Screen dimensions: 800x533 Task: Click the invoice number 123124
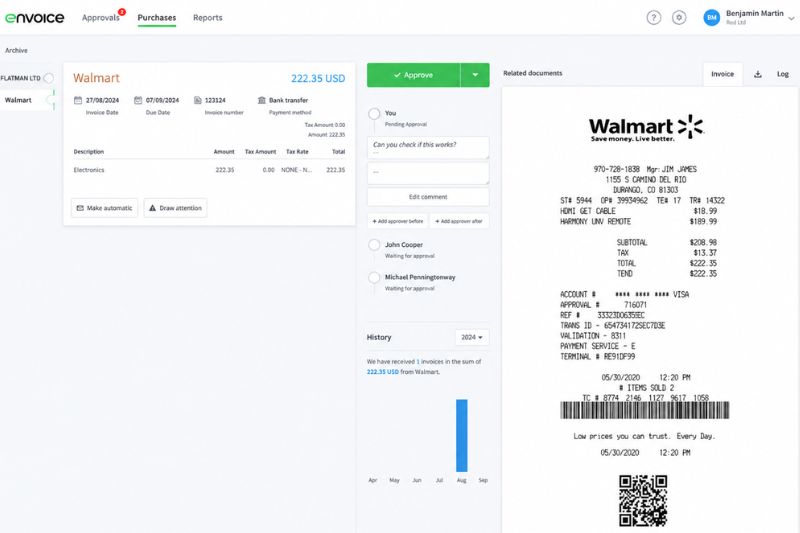tap(215, 100)
